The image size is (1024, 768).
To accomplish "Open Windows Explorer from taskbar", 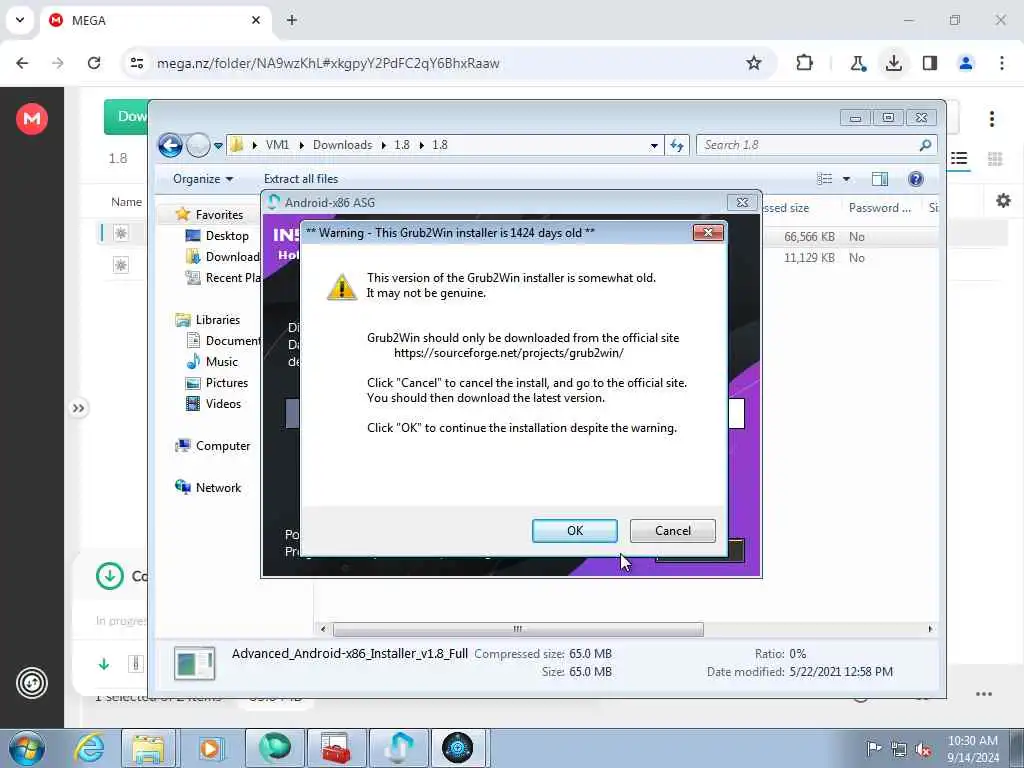I will pos(148,748).
